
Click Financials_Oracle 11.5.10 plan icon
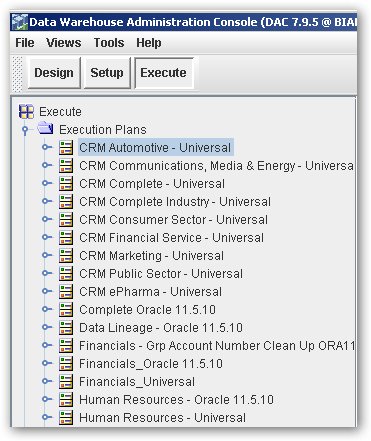pos(66,363)
